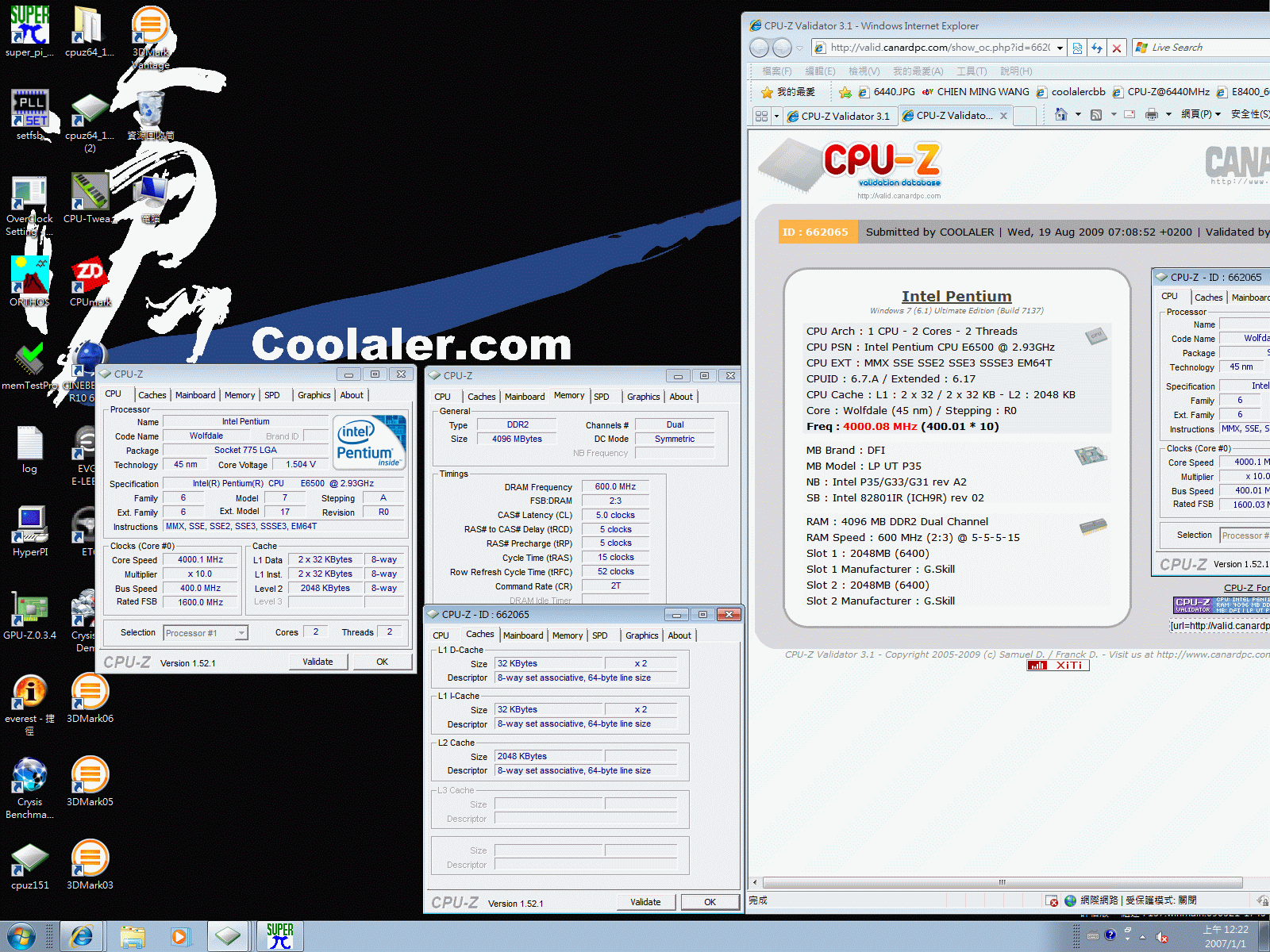The image size is (1270, 952).
Task: Launch Crysis Benchmark desktop icon
Action: click(29, 788)
